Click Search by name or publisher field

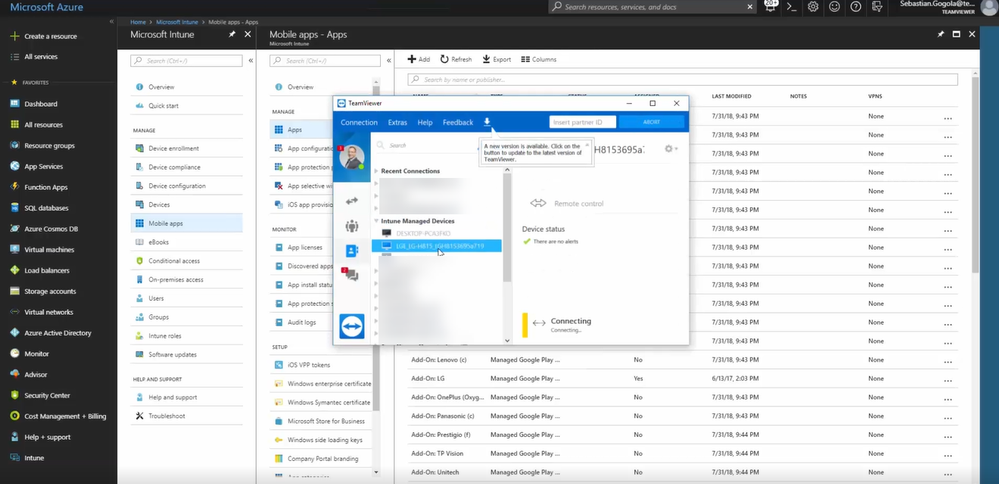682,80
